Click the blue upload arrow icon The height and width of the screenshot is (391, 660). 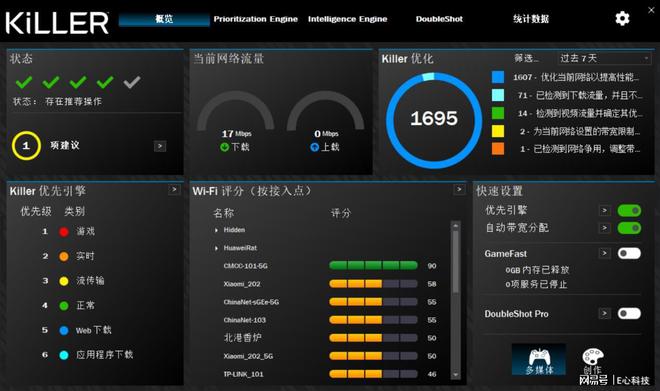314,147
